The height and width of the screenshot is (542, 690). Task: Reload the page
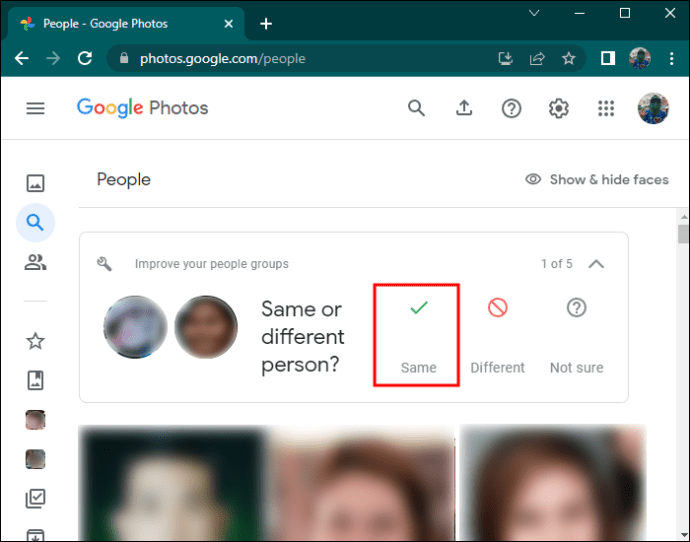click(x=85, y=59)
